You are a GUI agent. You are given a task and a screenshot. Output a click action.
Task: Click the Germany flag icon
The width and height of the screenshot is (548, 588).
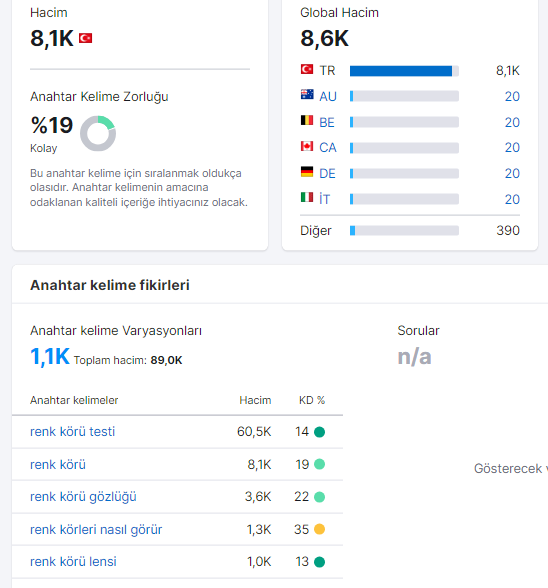click(x=307, y=172)
